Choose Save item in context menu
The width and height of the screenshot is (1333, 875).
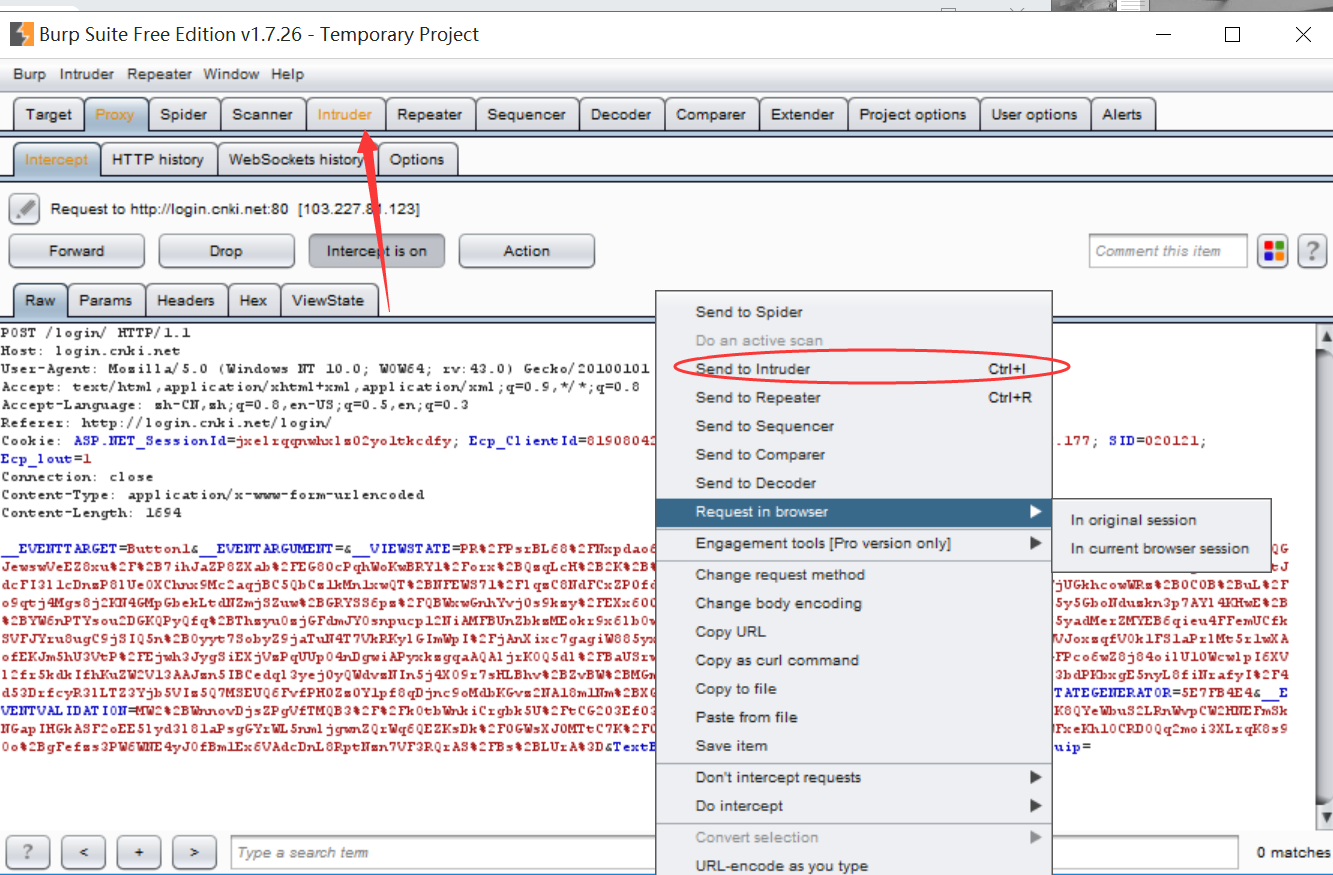pyautogui.click(x=854, y=745)
